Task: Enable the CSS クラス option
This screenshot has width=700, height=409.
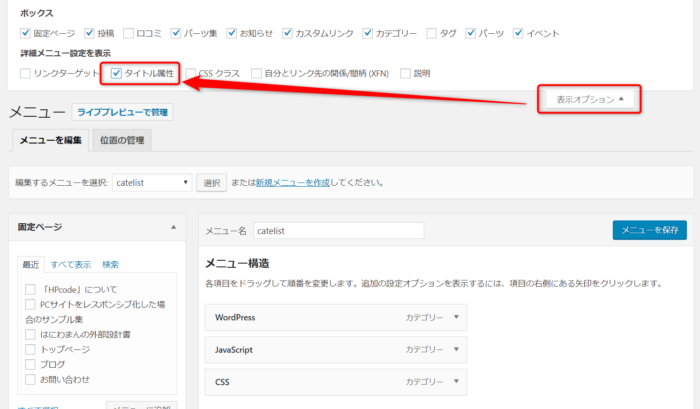Action: 192,73
